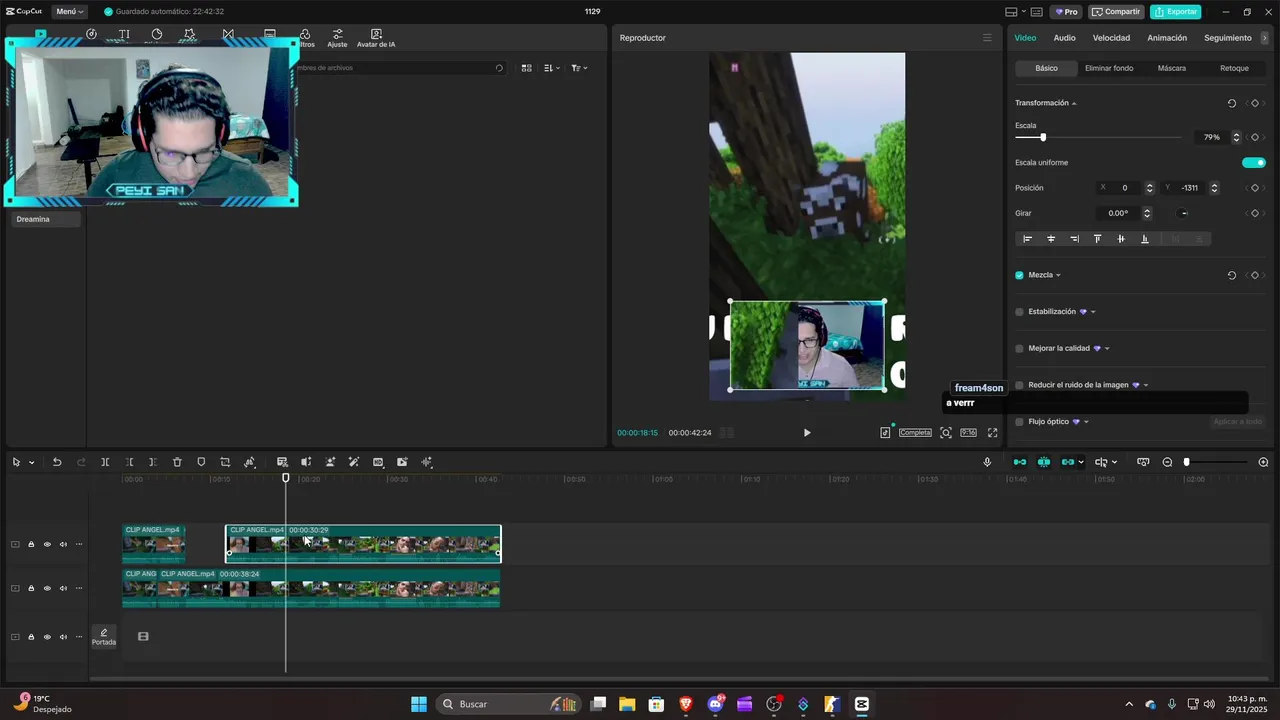The width and height of the screenshot is (1280, 720).
Task: Enable Flujo óptico checkbox
Action: [1020, 422]
